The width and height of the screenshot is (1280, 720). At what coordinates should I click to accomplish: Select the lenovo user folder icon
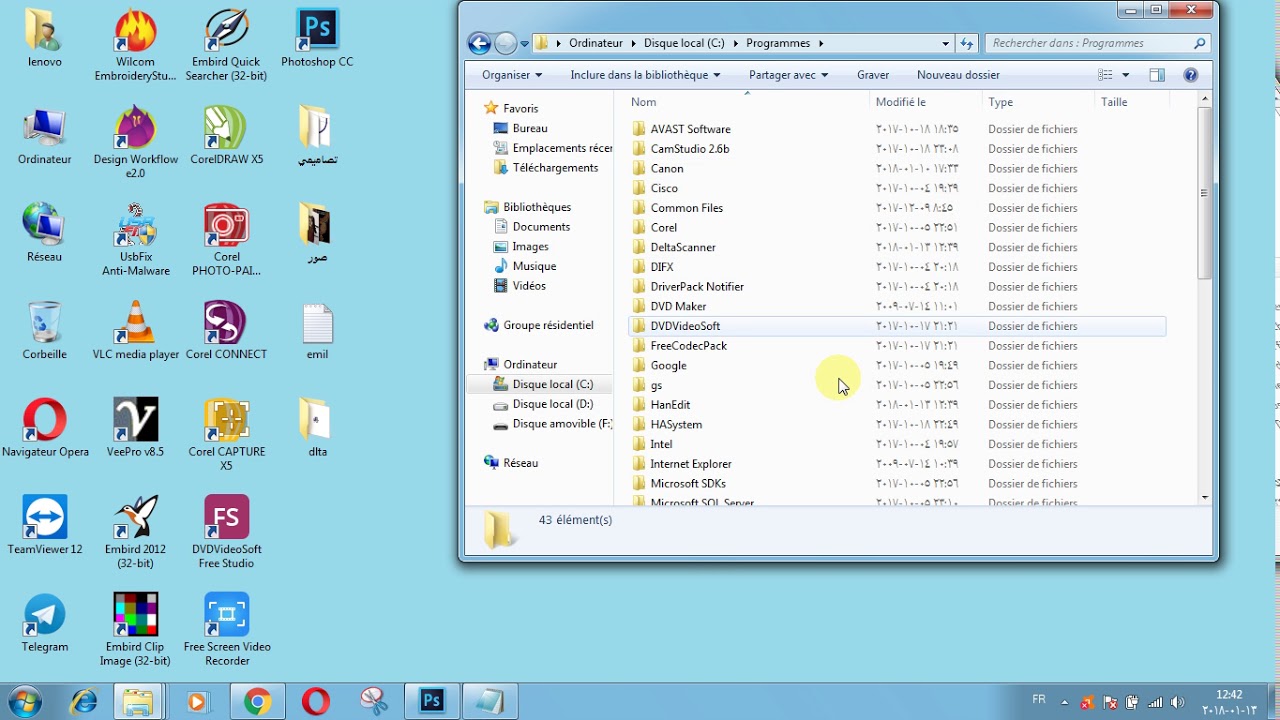(x=45, y=38)
